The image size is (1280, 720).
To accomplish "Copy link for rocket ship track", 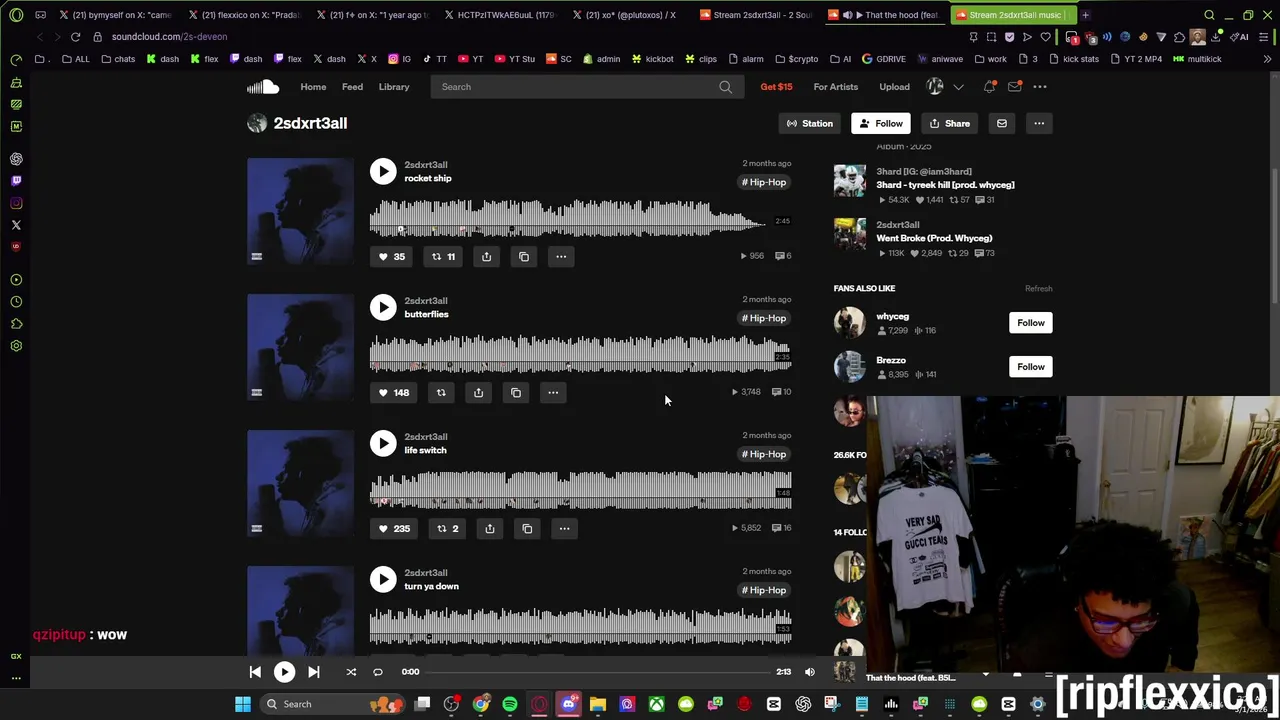I will 524,257.
